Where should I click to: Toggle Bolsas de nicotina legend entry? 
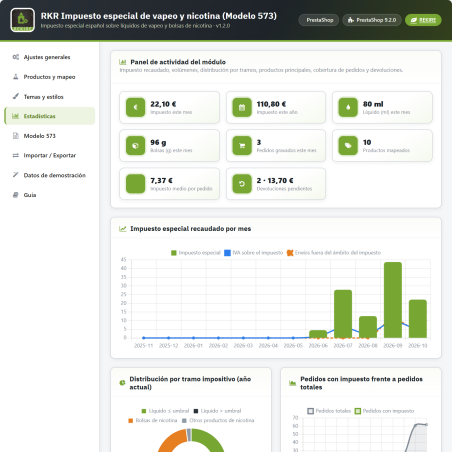[x=153, y=420]
